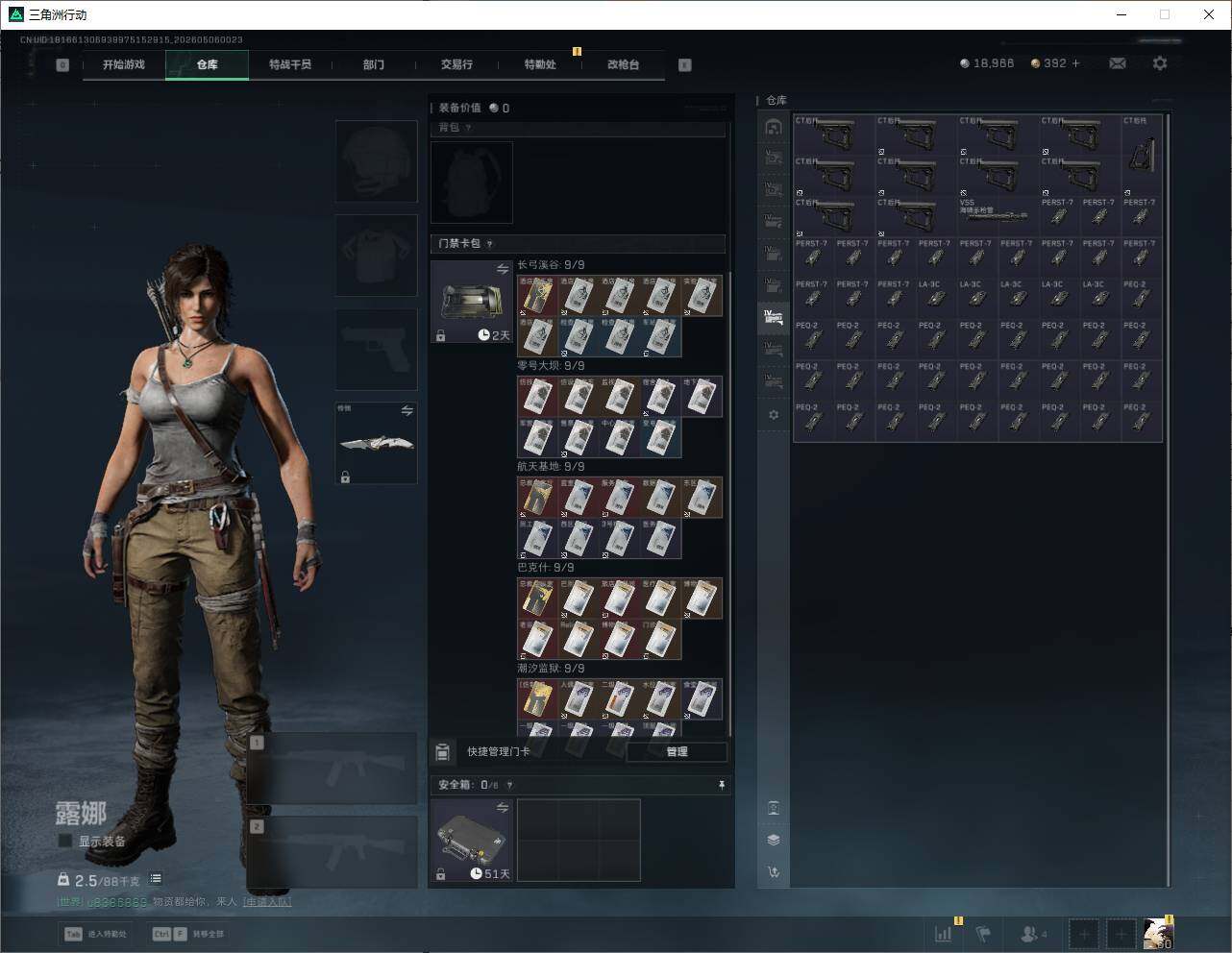The height and width of the screenshot is (953, 1232).
Task: Click the 长弓溪谷: 9/9 heading
Action: click(x=551, y=265)
